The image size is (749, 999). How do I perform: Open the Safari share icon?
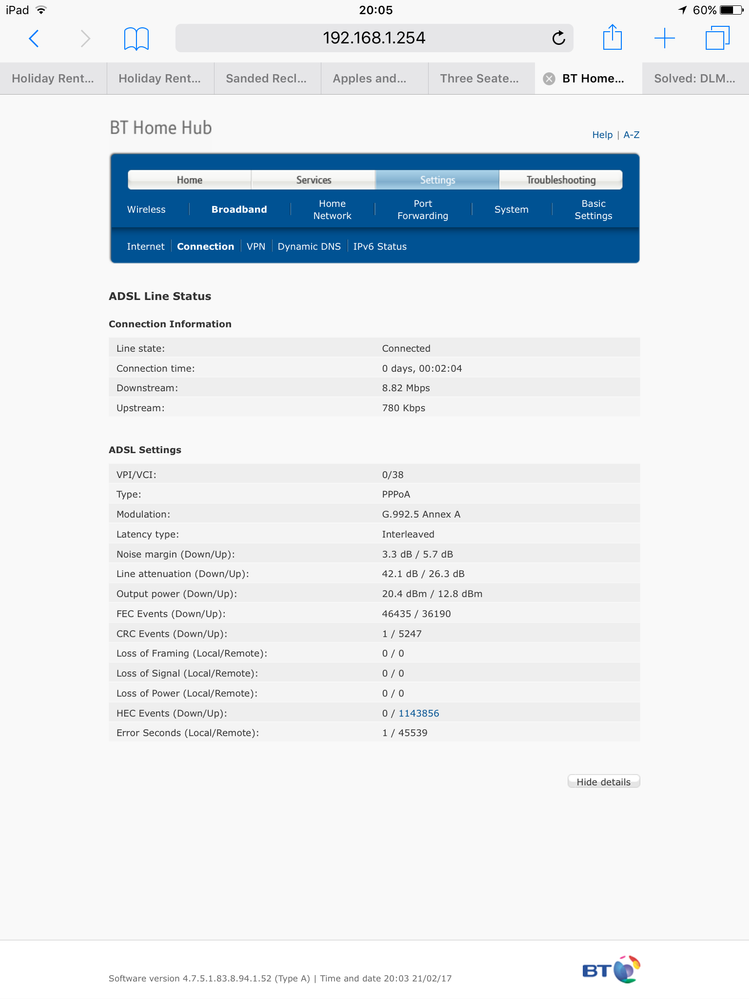[612, 37]
